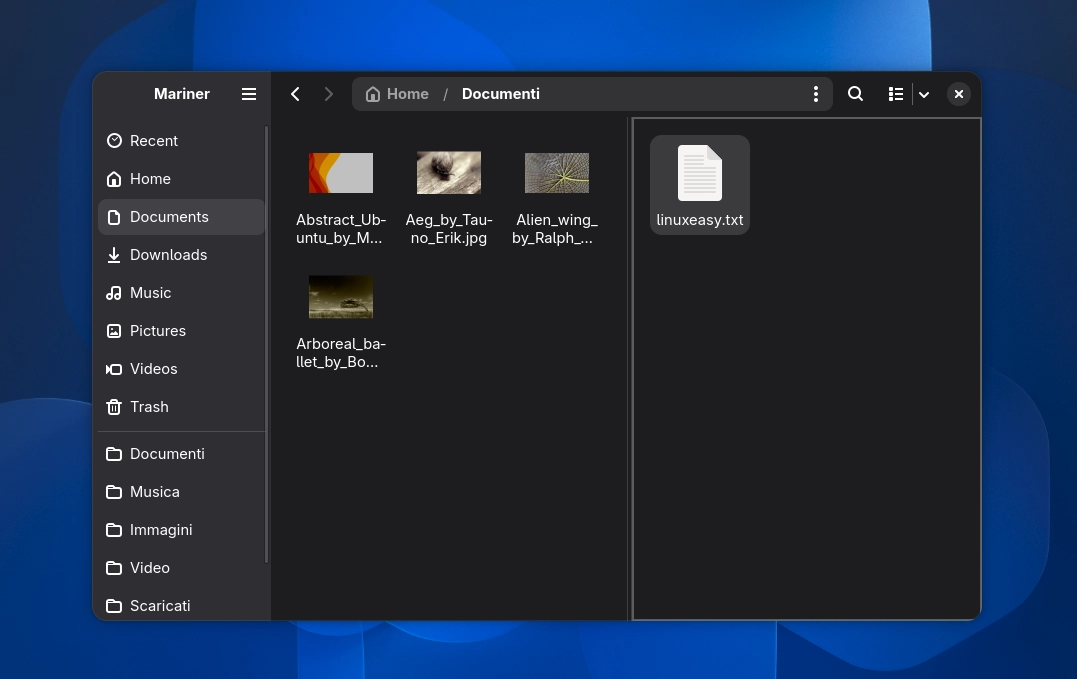The height and width of the screenshot is (679, 1077).
Task: Select the linuxeasy.txt file icon
Action: [700, 173]
